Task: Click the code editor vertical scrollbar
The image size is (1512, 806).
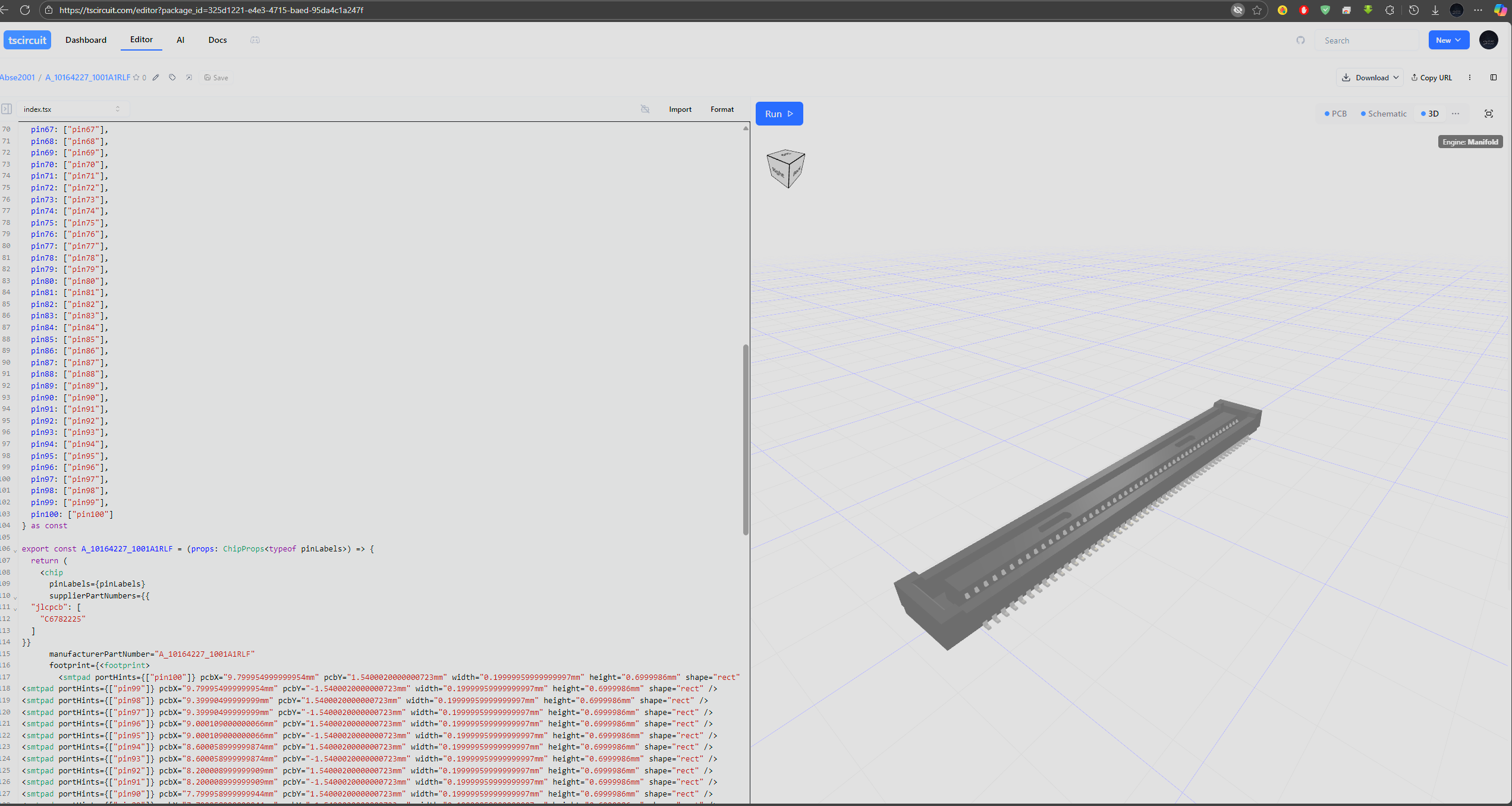Action: click(746, 439)
